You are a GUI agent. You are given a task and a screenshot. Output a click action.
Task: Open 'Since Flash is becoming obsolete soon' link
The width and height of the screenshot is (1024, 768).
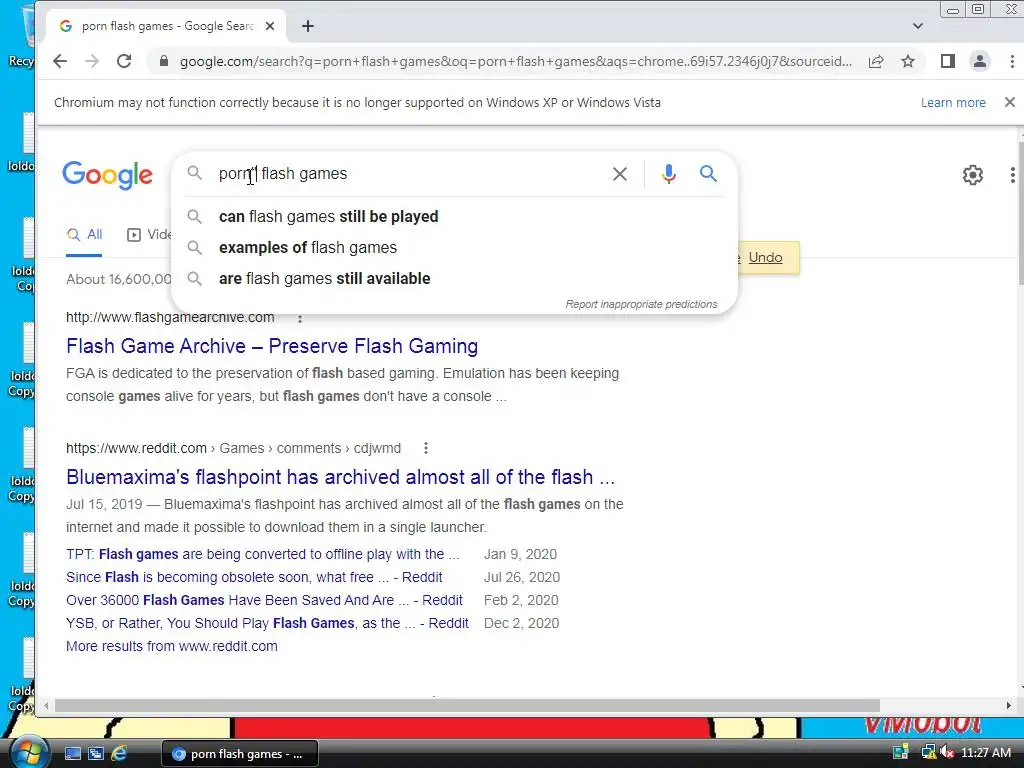point(254,577)
